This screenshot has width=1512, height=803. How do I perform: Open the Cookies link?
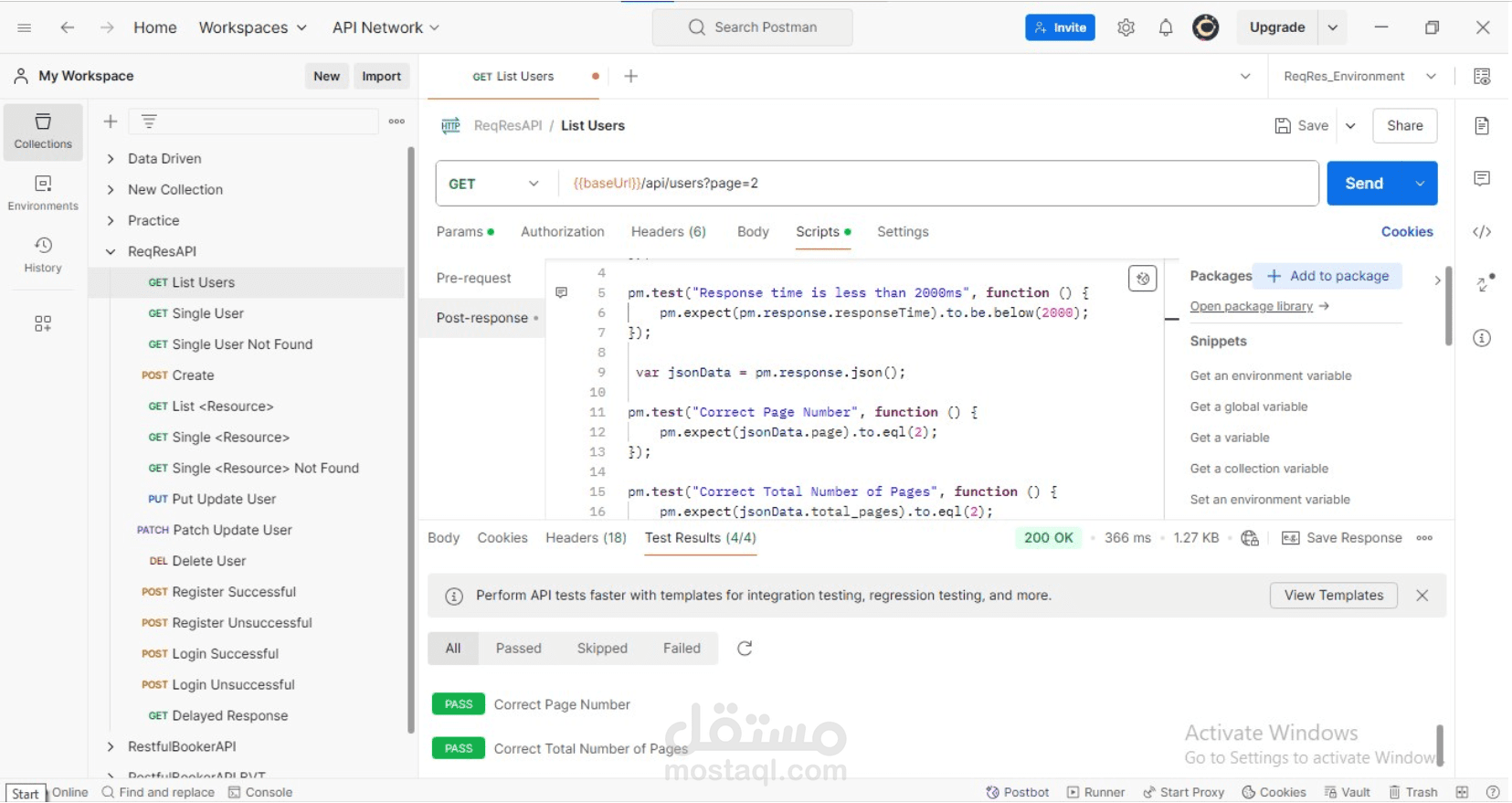1407,232
